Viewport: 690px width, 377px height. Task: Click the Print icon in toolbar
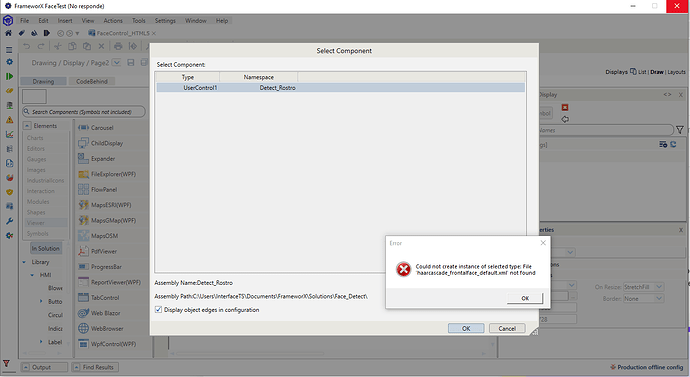tap(118, 46)
